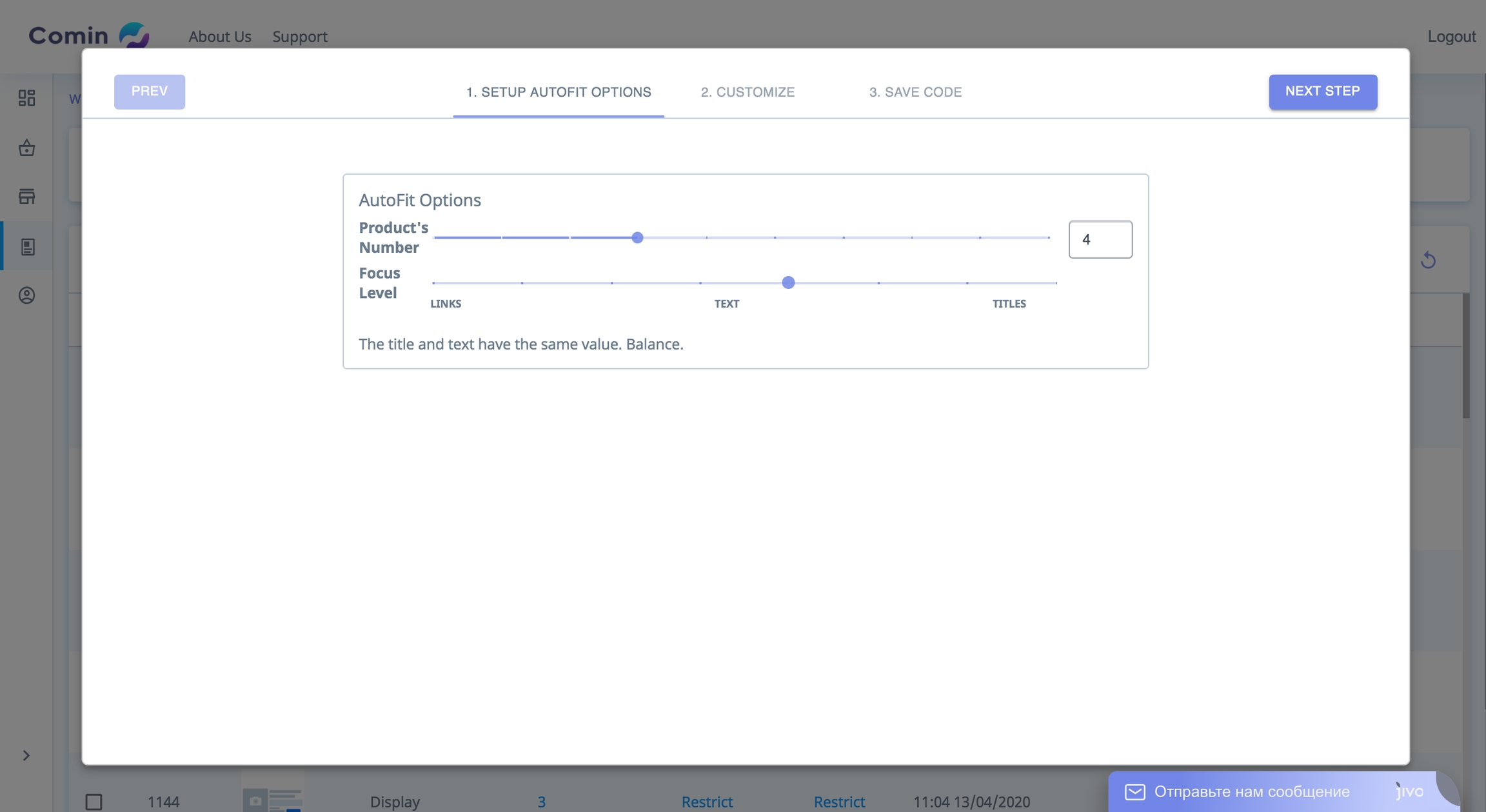Click the number 3 link in row 1144

[x=542, y=802]
